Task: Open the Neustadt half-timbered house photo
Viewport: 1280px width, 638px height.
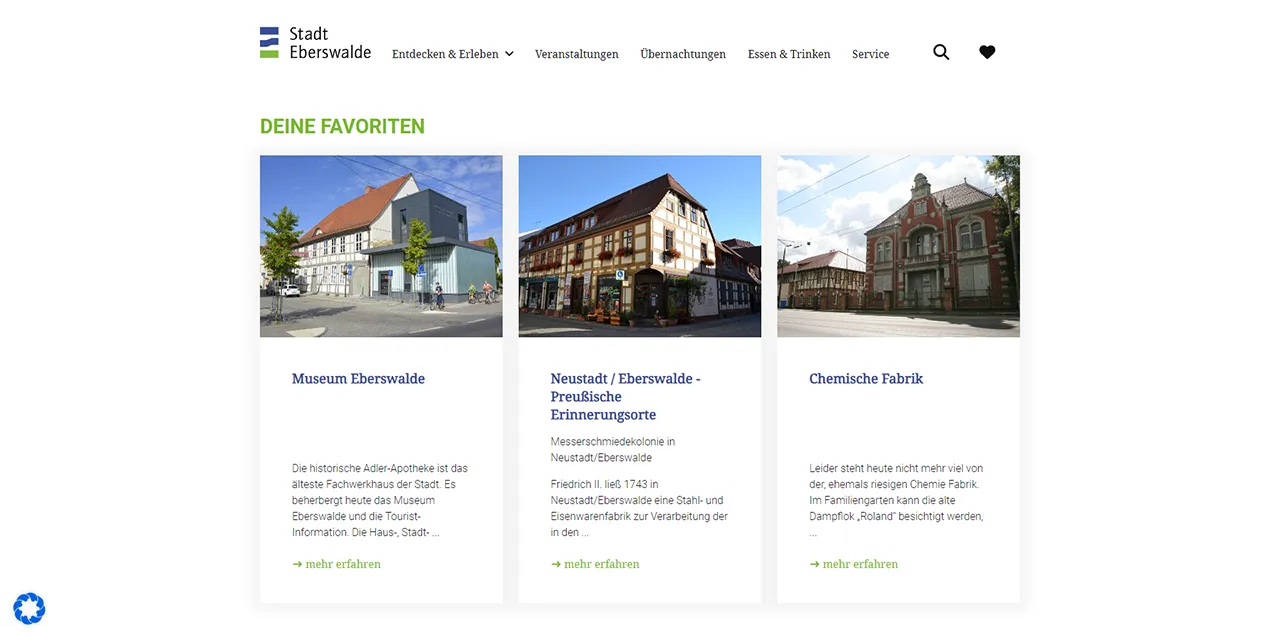Action: pos(639,246)
